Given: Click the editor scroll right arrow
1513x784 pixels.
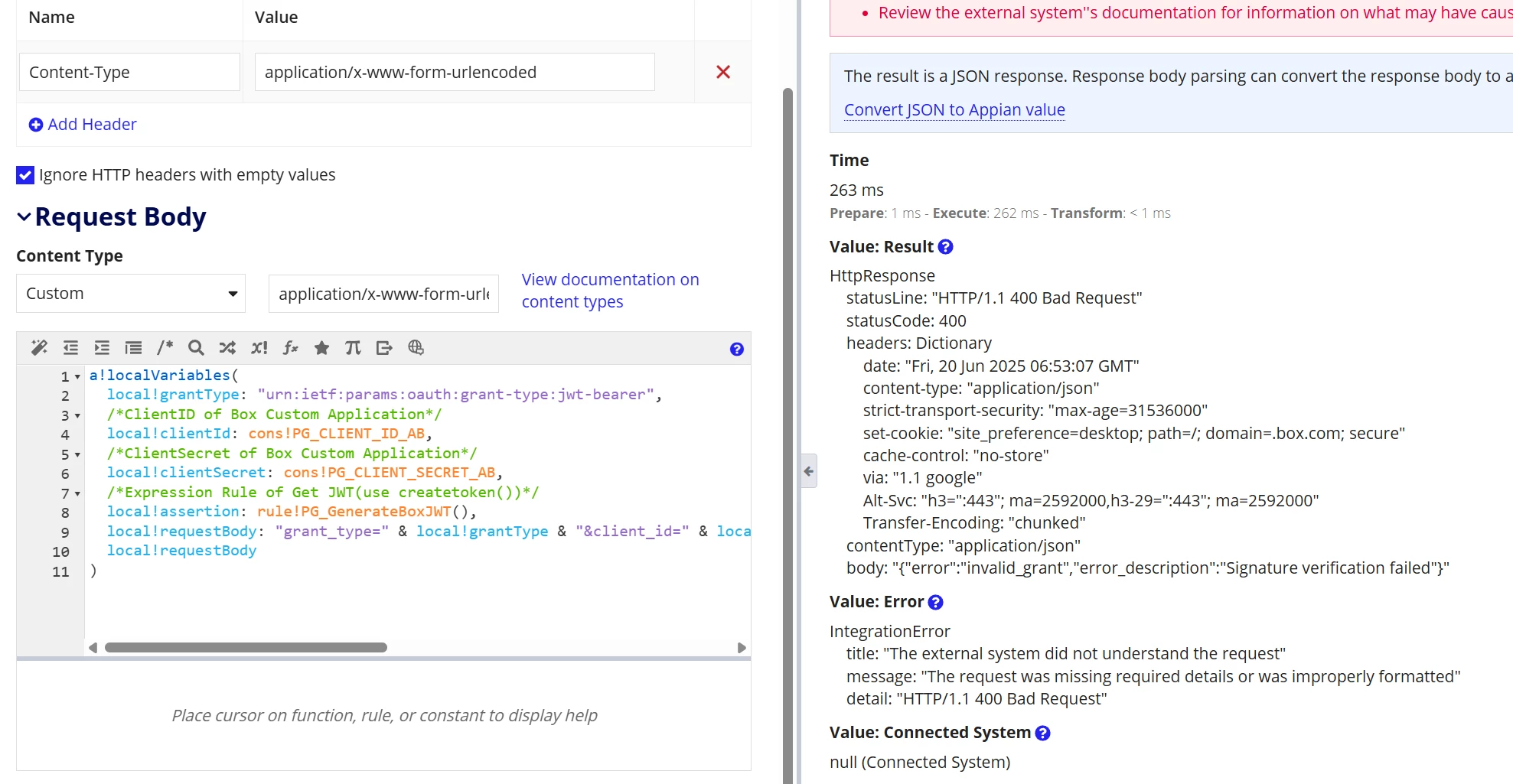Looking at the screenshot, I should tap(741, 648).
